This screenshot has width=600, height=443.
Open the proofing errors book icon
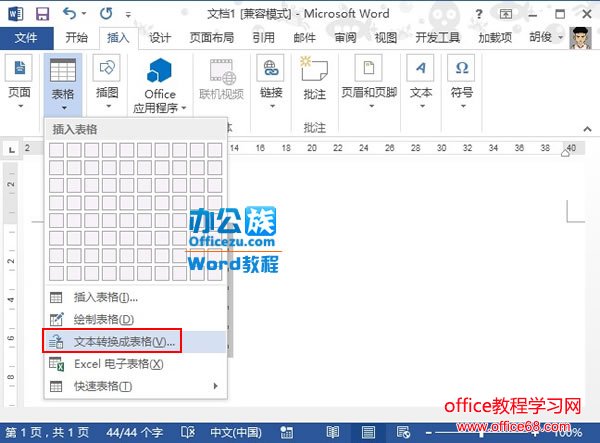tap(188, 433)
